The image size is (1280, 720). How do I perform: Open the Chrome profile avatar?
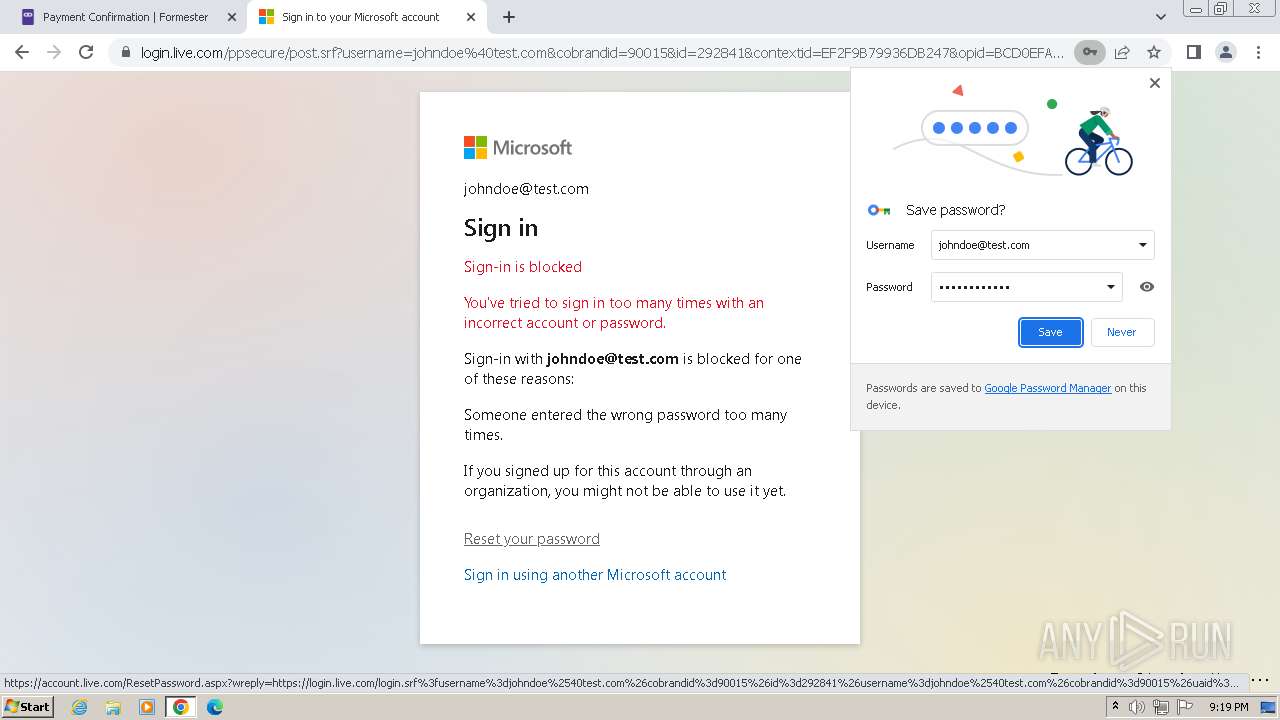[1225, 52]
